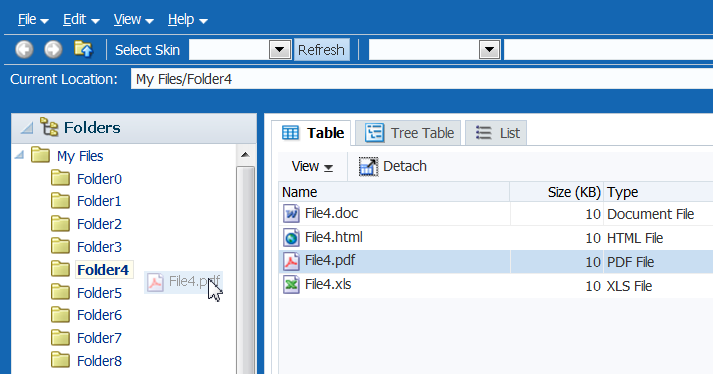Open the File menu
Viewport: 713px width, 374px height.
[x=33, y=20]
